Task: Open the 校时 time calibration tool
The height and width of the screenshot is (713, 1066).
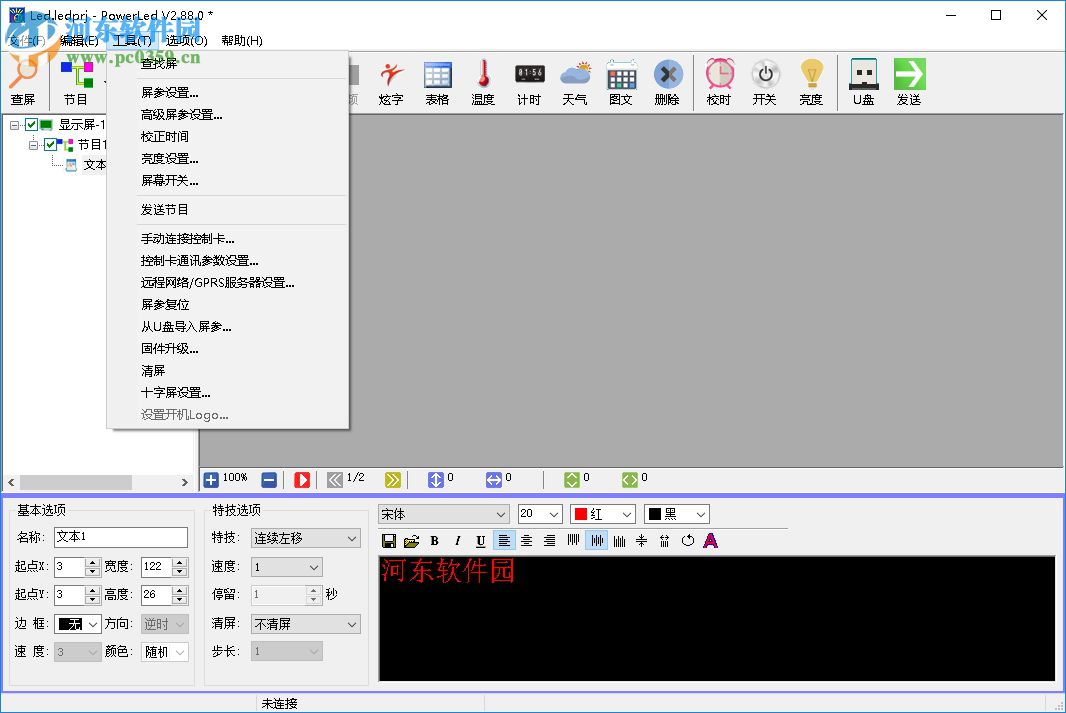Action: [719, 81]
